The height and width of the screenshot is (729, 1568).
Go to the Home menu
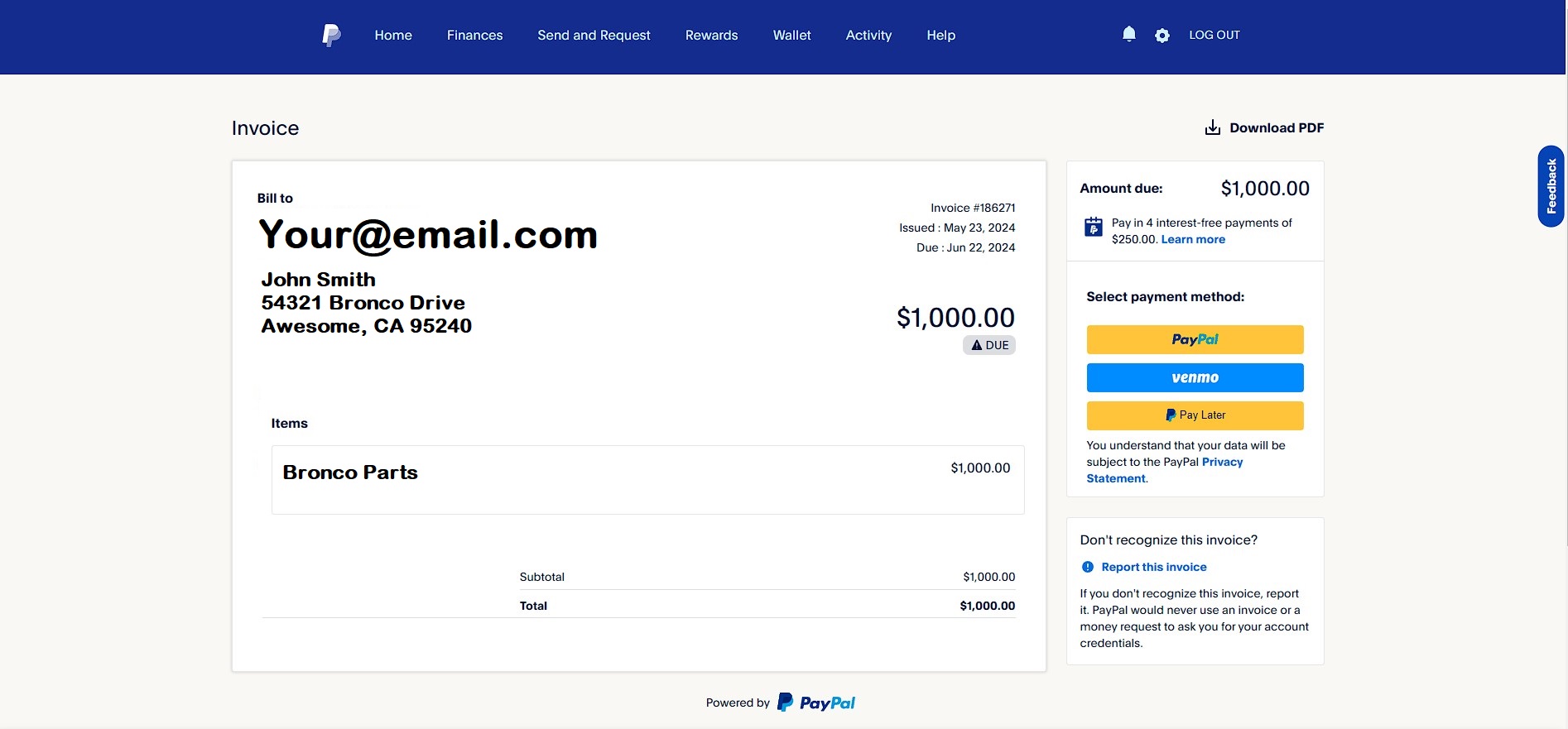coord(393,35)
